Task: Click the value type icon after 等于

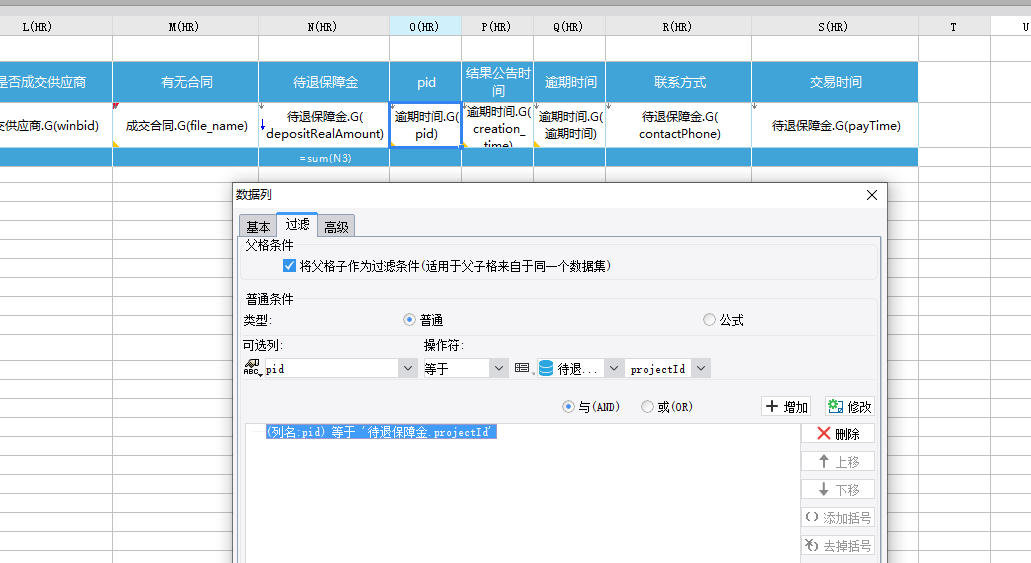Action: point(522,368)
